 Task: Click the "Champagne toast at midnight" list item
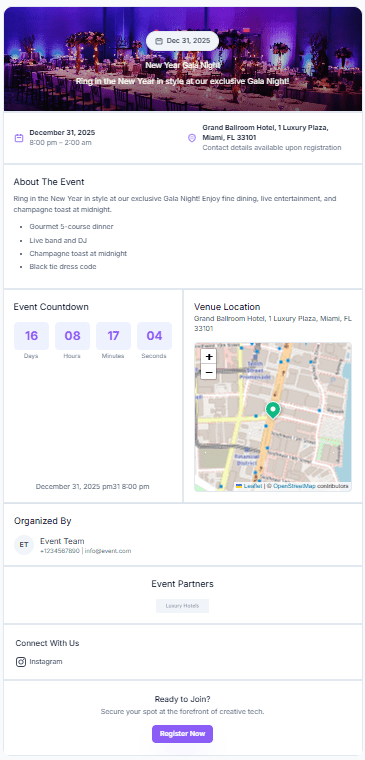[78, 253]
